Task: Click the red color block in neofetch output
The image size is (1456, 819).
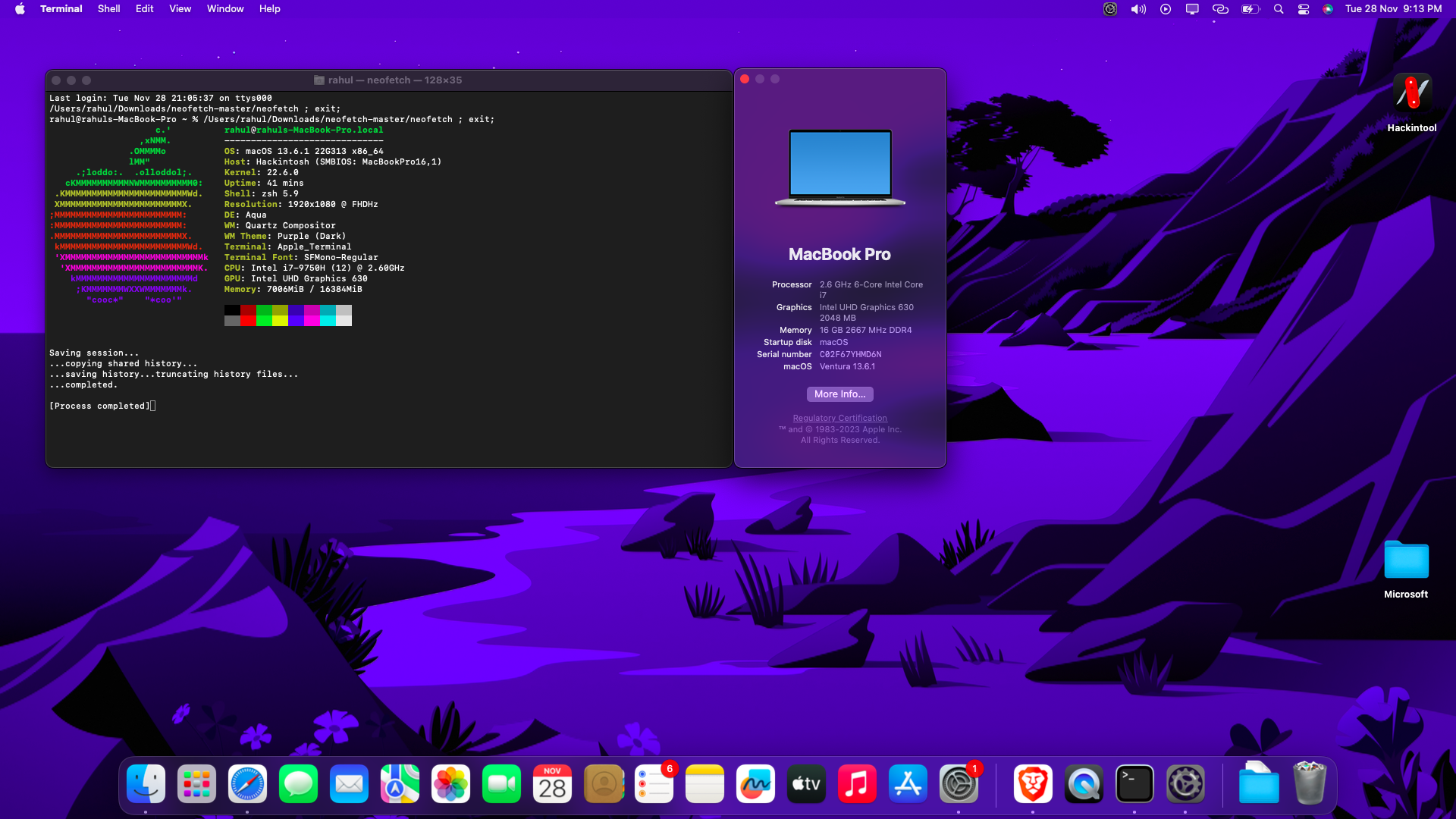Action: [x=248, y=310]
